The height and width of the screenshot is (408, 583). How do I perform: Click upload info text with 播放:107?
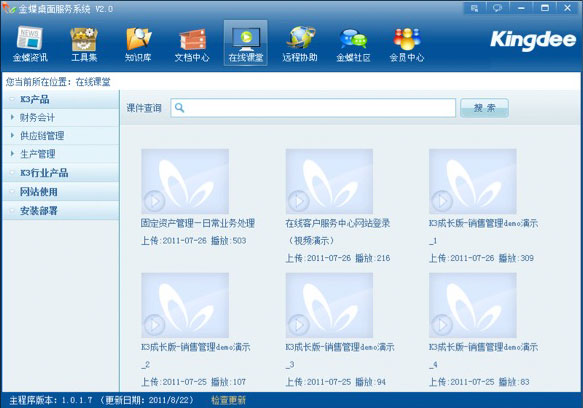coord(193,382)
